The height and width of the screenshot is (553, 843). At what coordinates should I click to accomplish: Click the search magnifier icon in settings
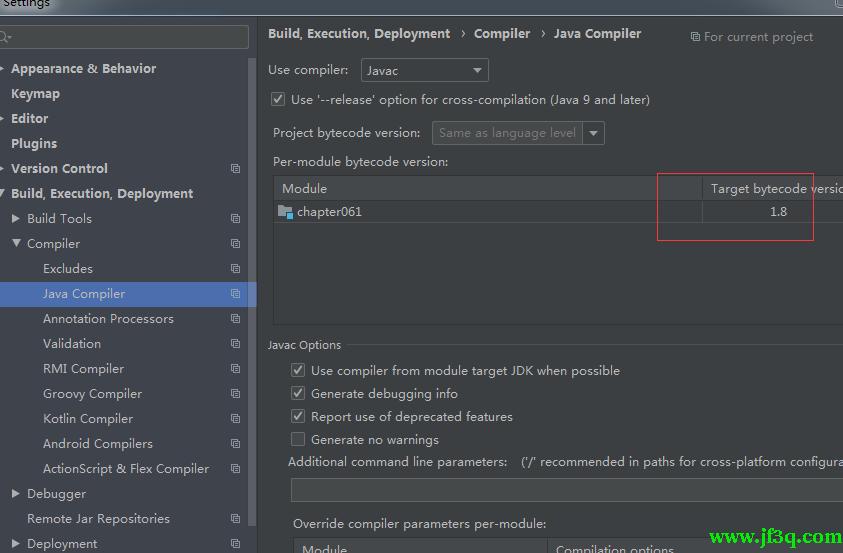pyautogui.click(x=5, y=37)
